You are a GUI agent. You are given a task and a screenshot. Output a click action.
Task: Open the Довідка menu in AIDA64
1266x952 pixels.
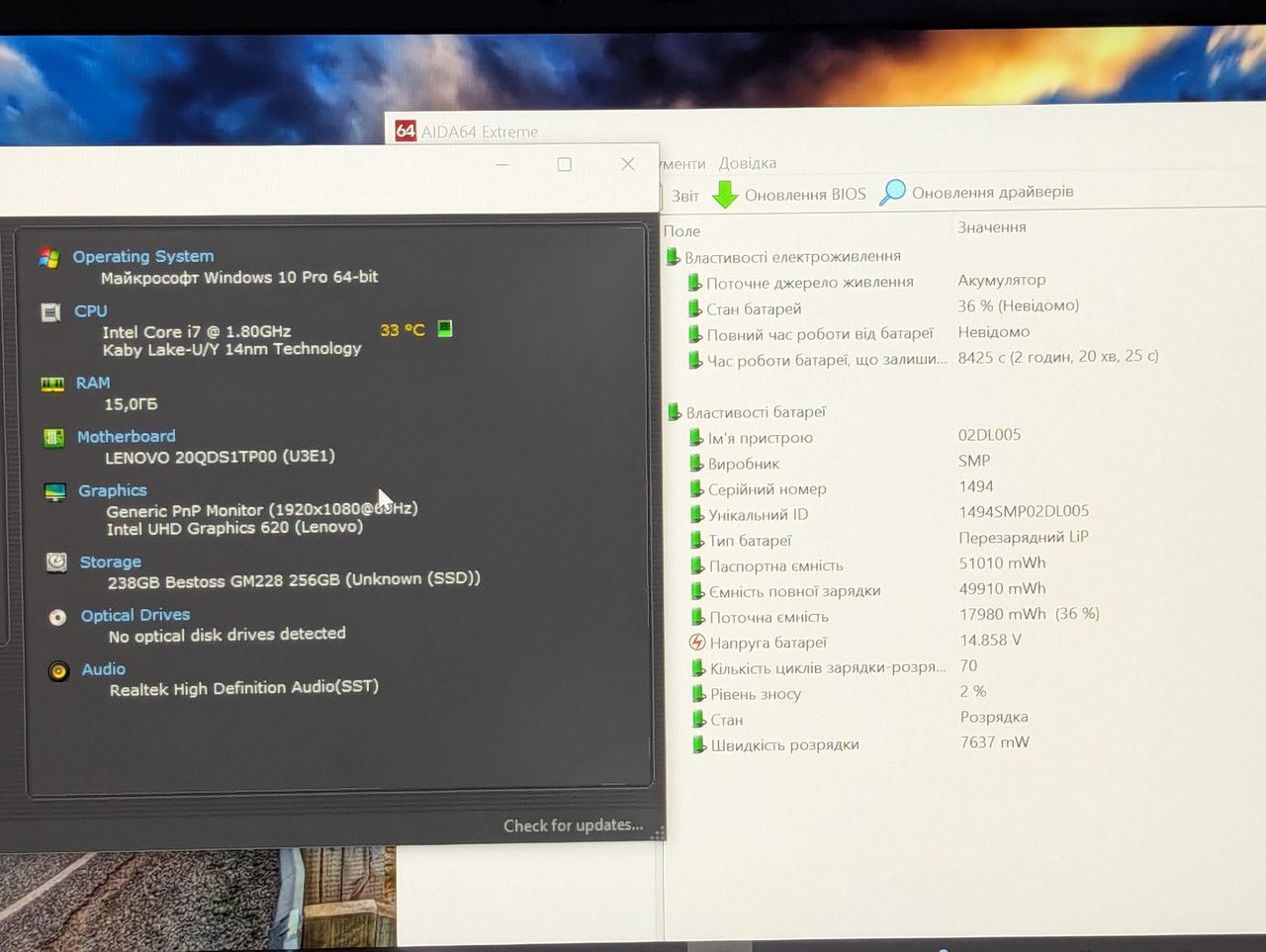click(x=748, y=163)
